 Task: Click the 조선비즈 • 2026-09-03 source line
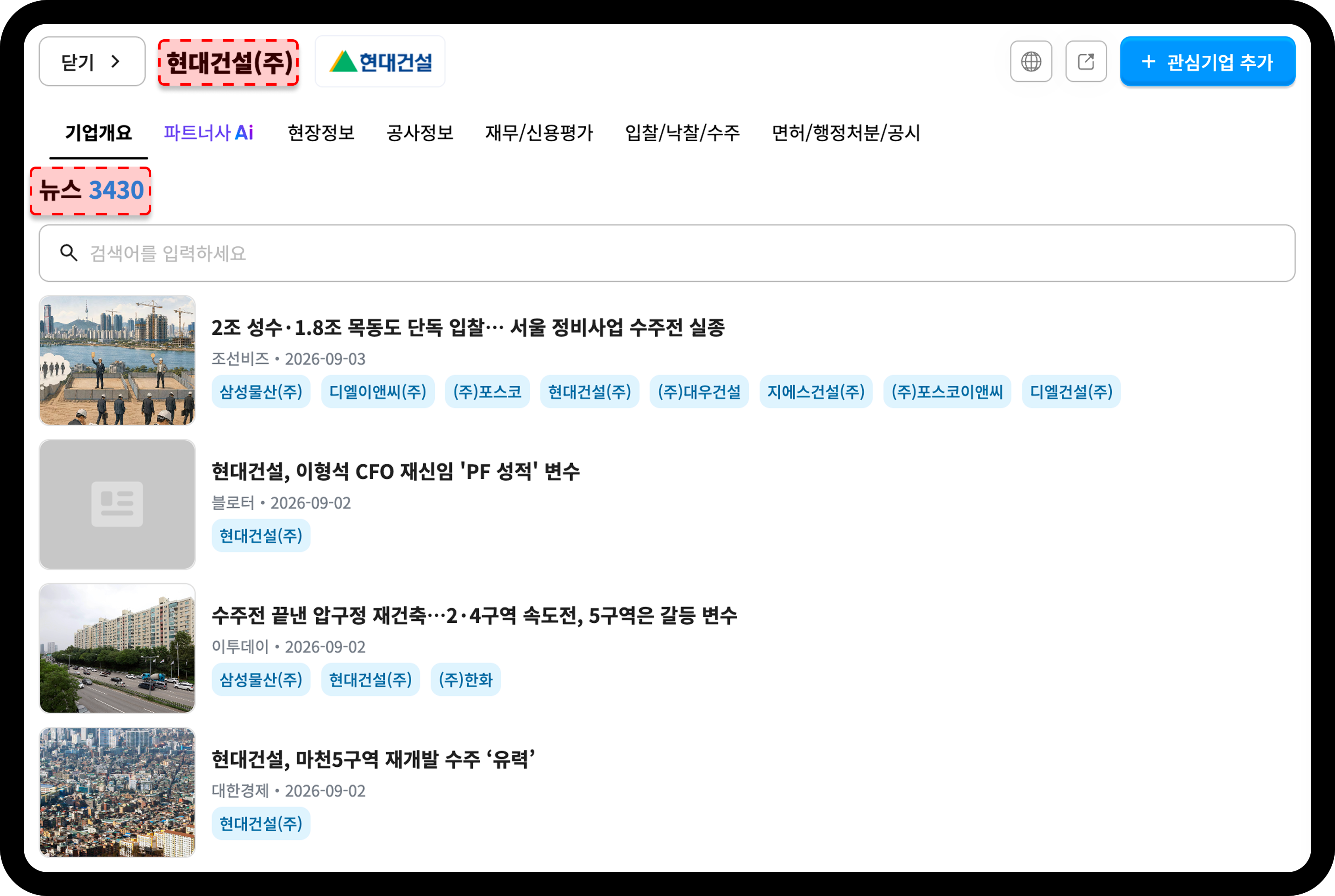(x=288, y=359)
